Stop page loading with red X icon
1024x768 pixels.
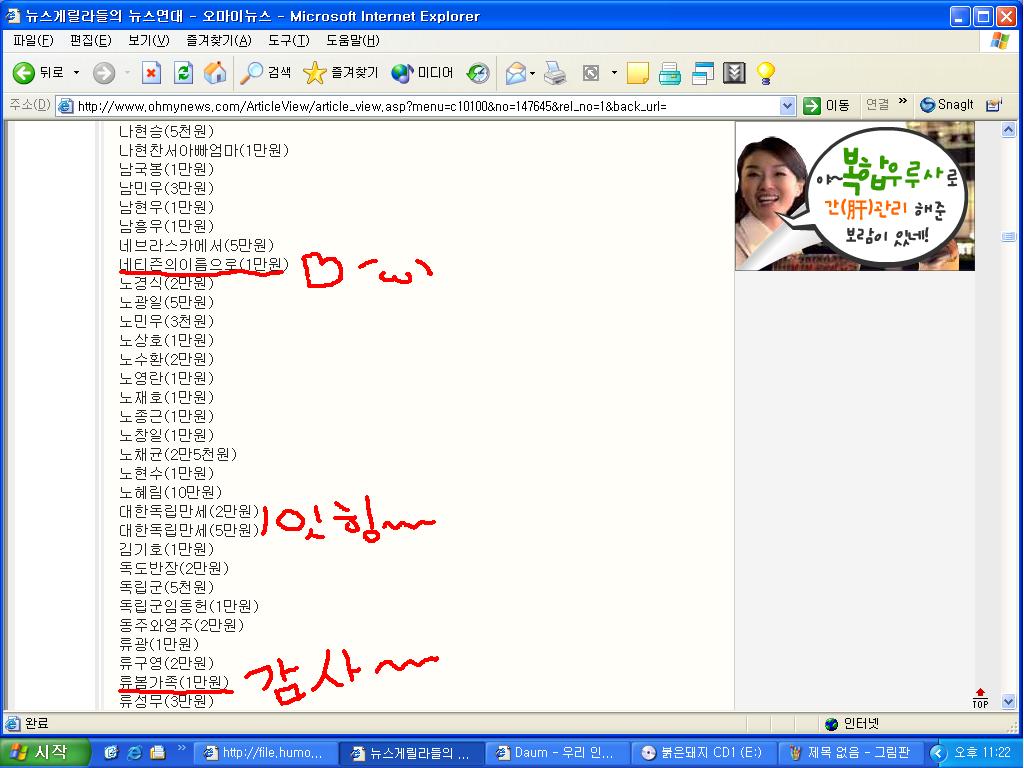tap(151, 72)
